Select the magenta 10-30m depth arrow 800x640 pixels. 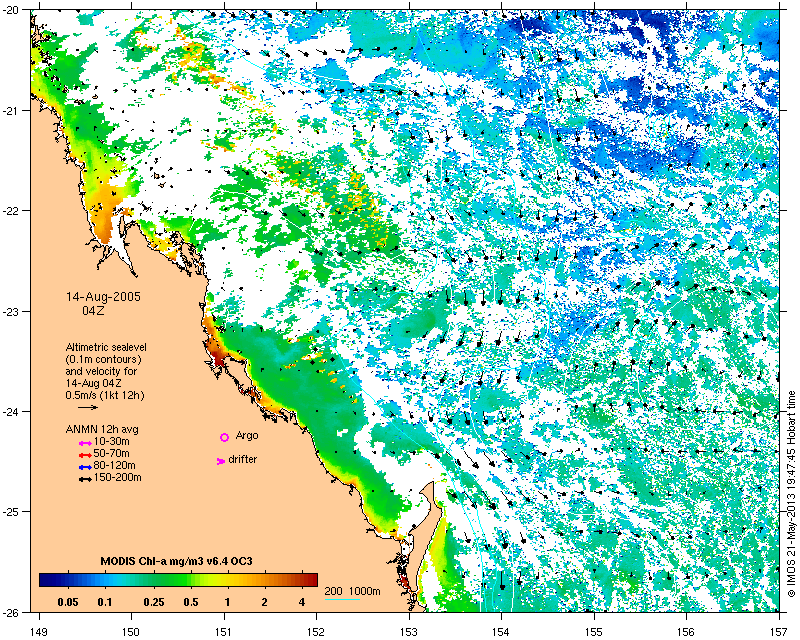coord(85,444)
